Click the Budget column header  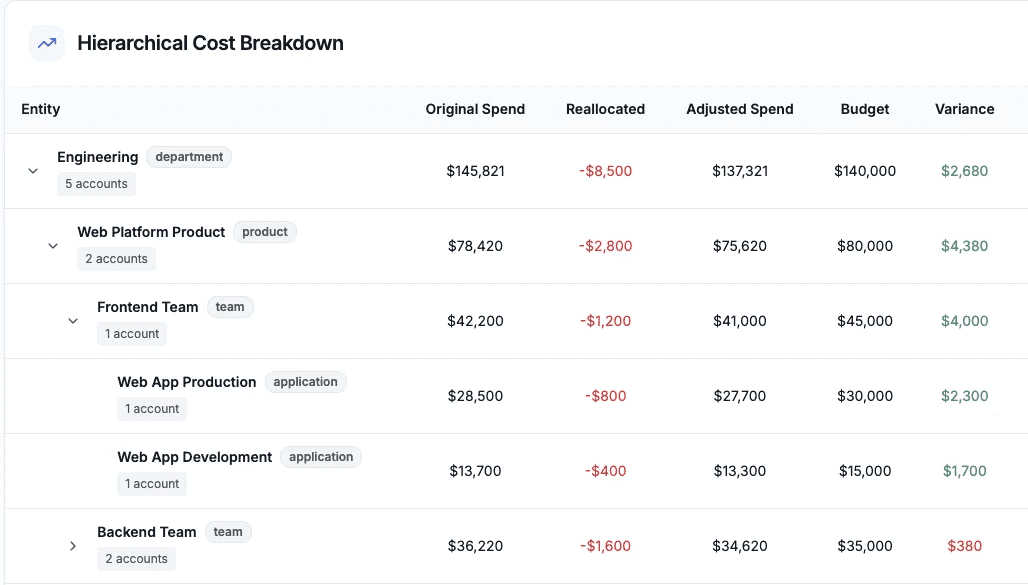click(865, 109)
